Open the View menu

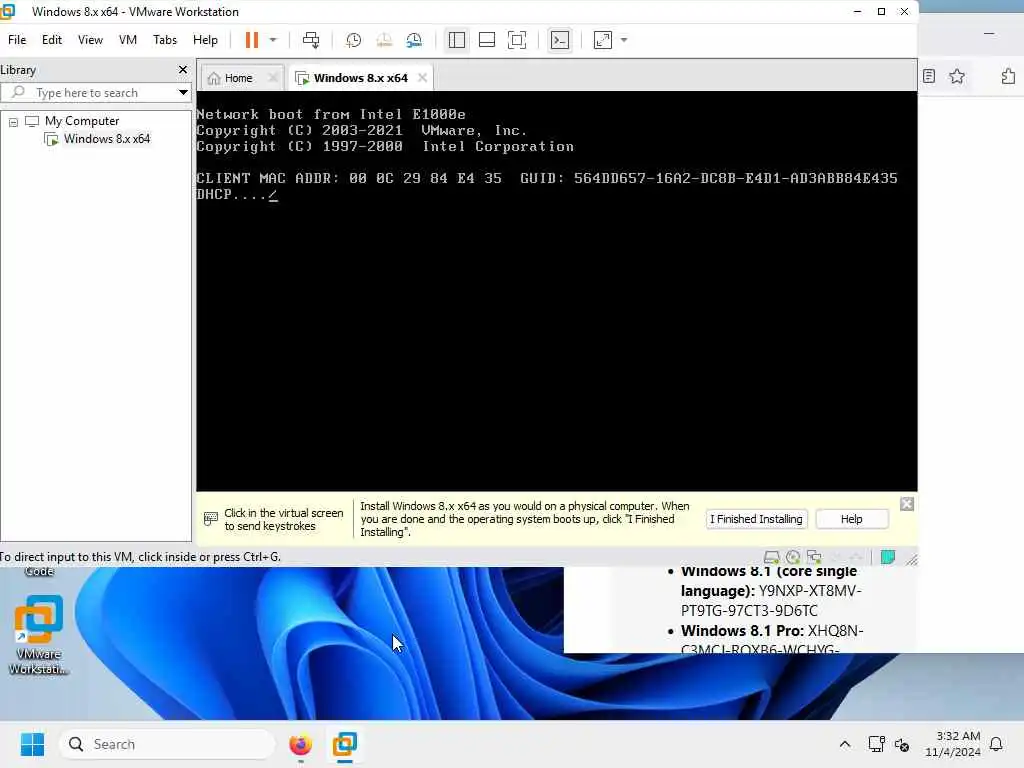[90, 40]
